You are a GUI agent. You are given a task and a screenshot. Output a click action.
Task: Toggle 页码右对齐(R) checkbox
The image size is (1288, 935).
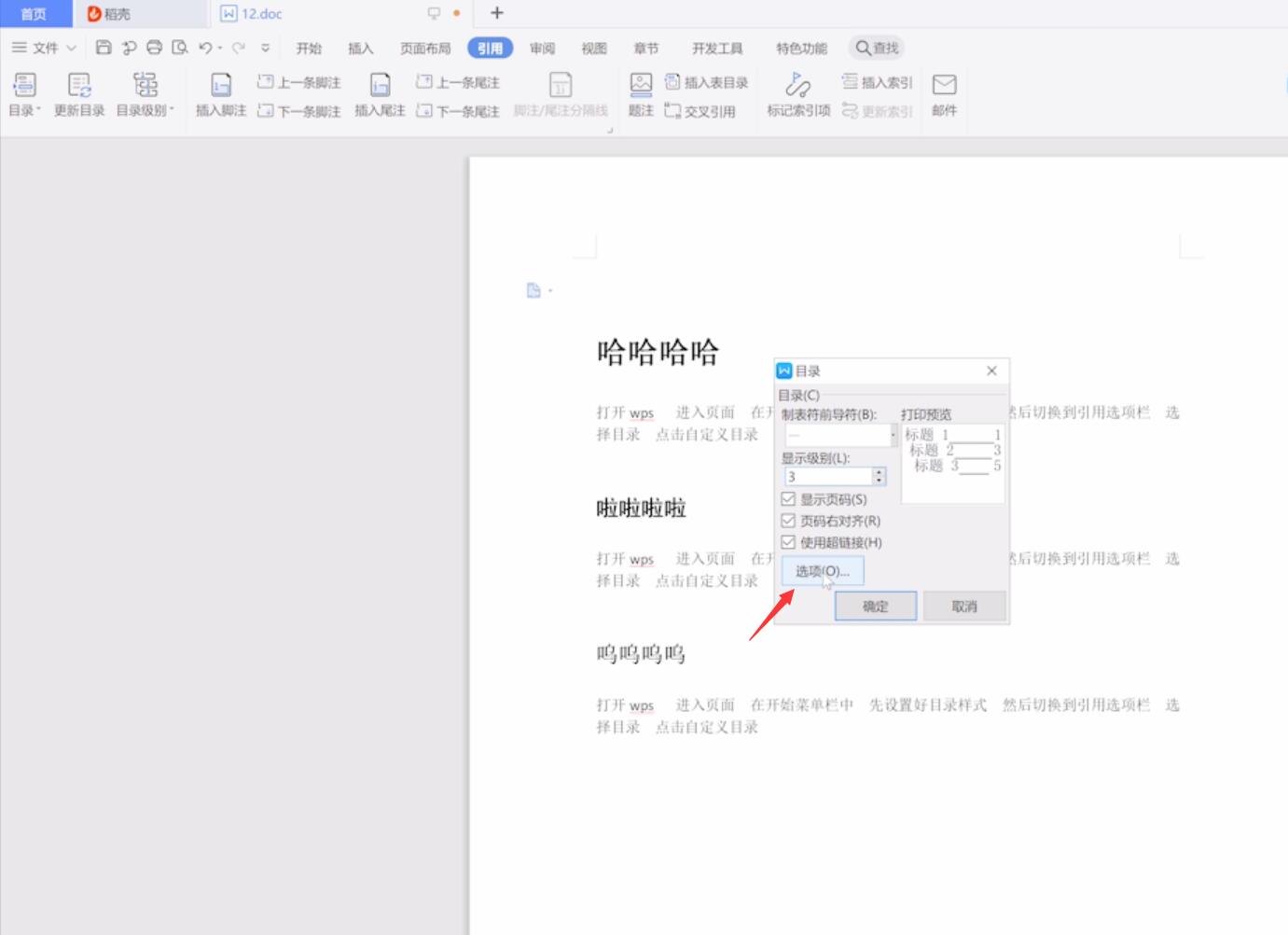[788, 521]
